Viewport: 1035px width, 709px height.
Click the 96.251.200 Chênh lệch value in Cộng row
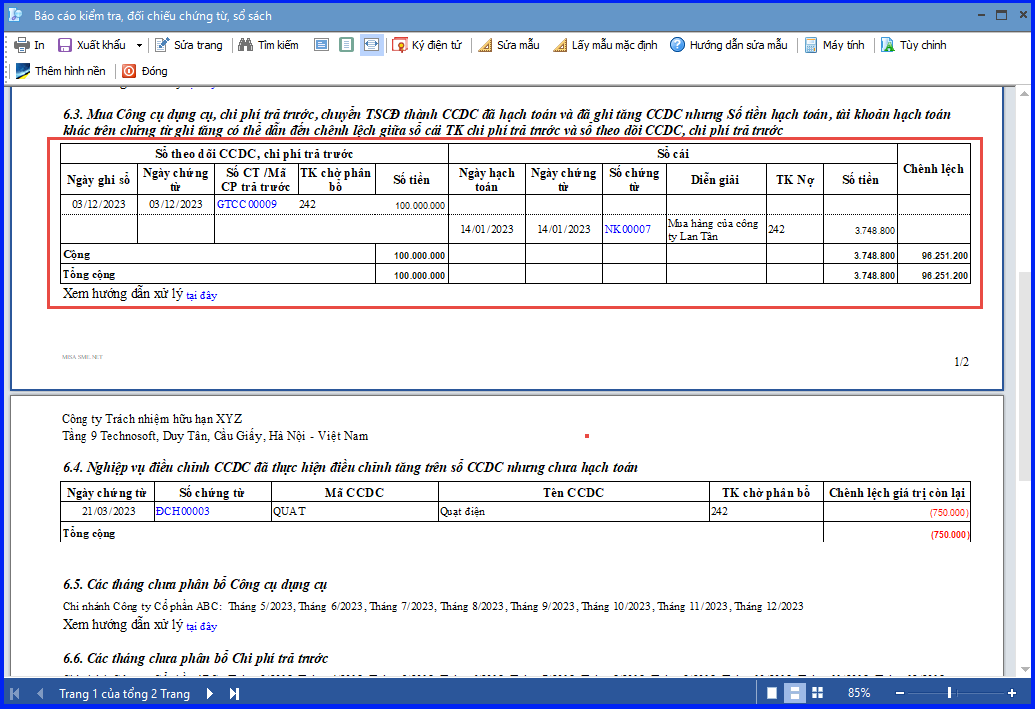[x=945, y=255]
